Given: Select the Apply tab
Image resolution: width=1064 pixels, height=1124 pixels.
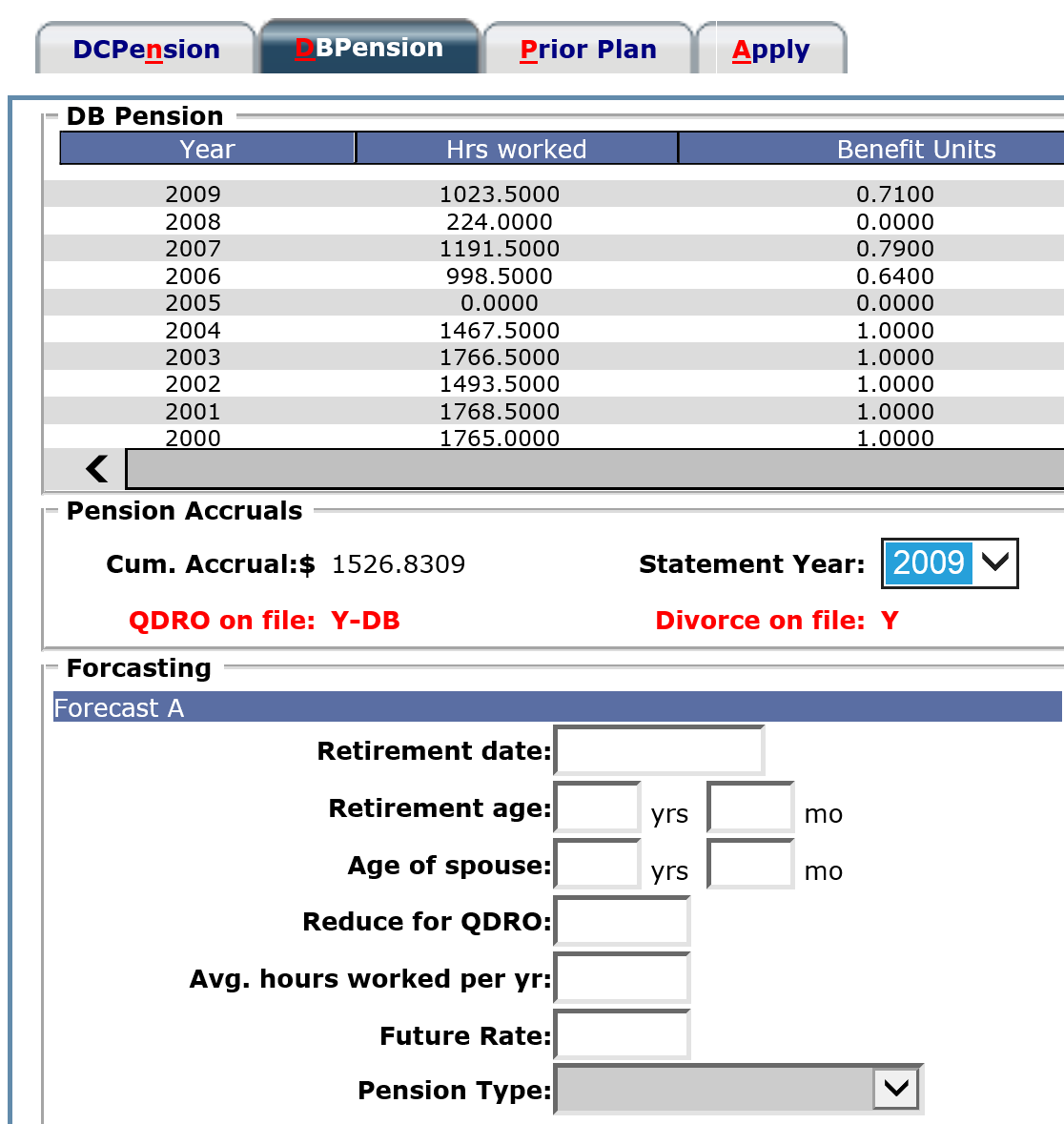Looking at the screenshot, I should coord(770,48).
